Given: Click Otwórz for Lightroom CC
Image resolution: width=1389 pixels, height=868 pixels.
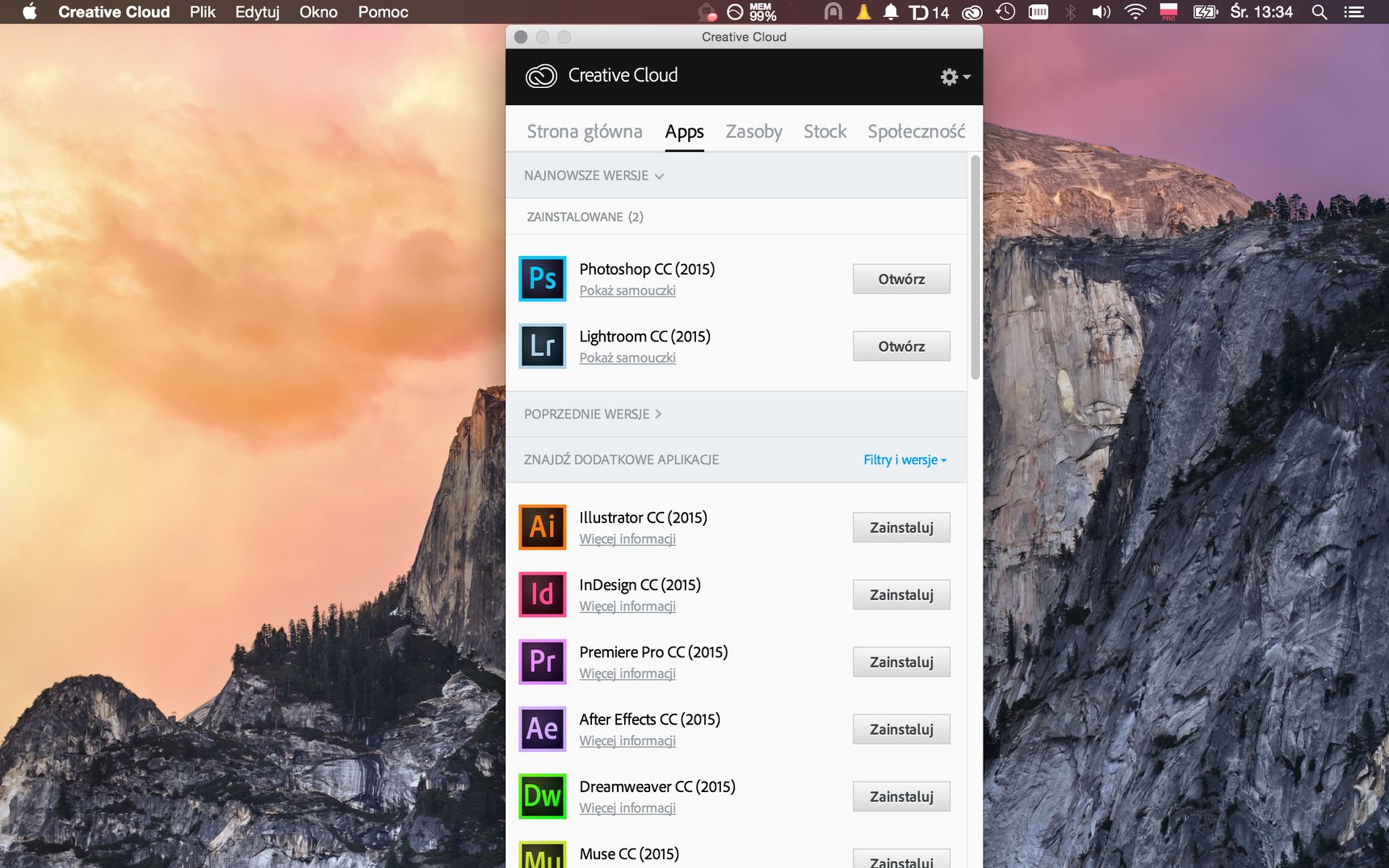Looking at the screenshot, I should click(x=901, y=346).
